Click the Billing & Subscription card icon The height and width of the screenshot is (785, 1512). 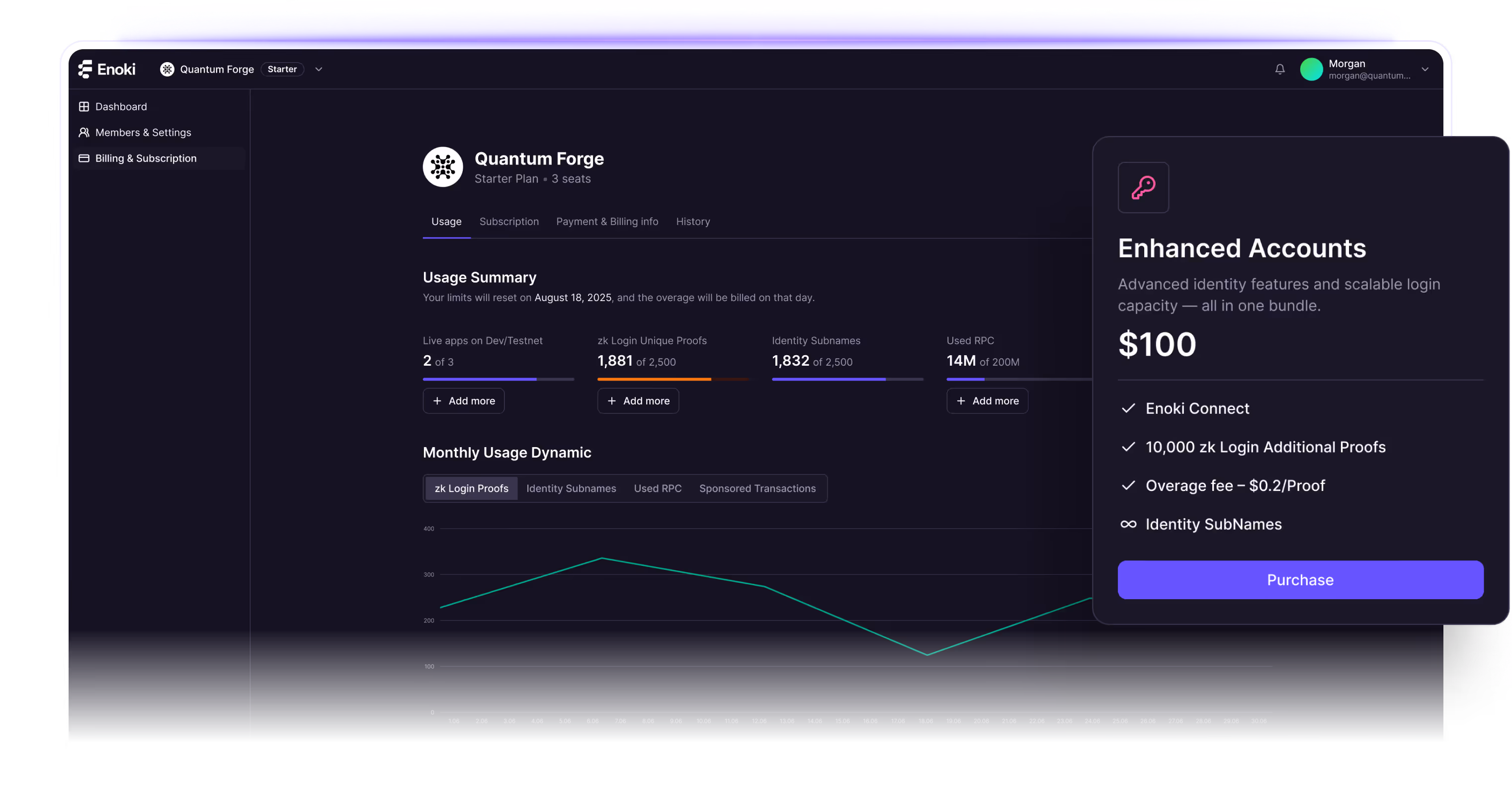click(84, 158)
